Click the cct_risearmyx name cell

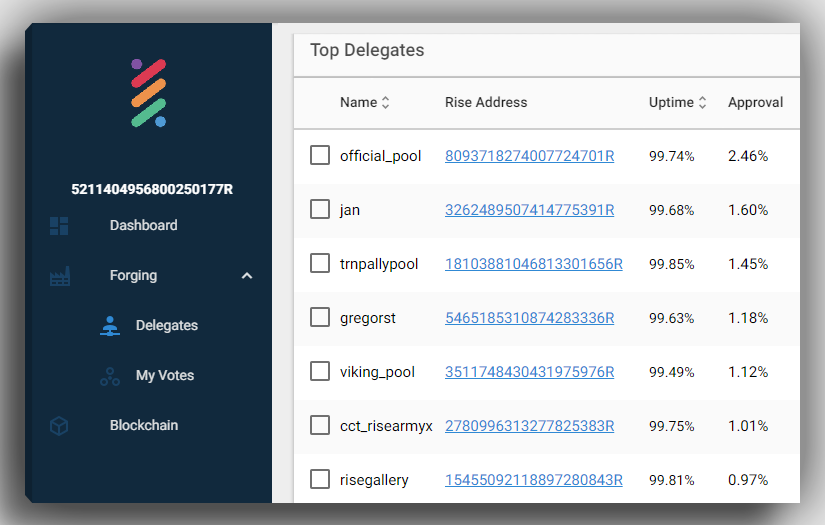[x=386, y=426]
